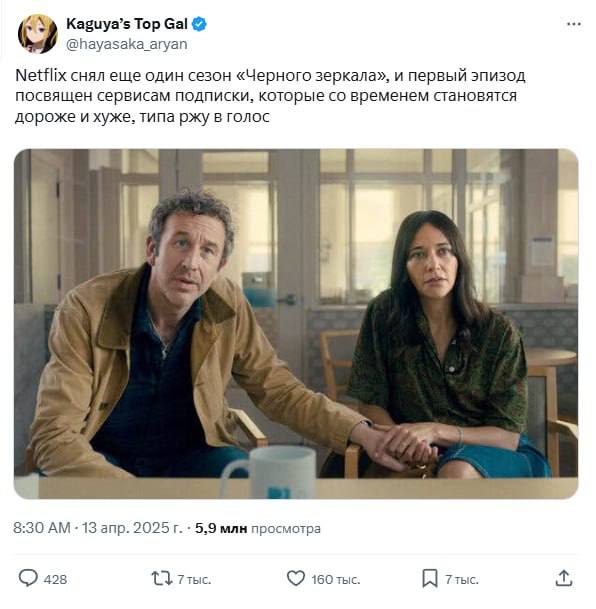Click the repost arrows icon
This screenshot has height=609, width=596.
click(162, 578)
